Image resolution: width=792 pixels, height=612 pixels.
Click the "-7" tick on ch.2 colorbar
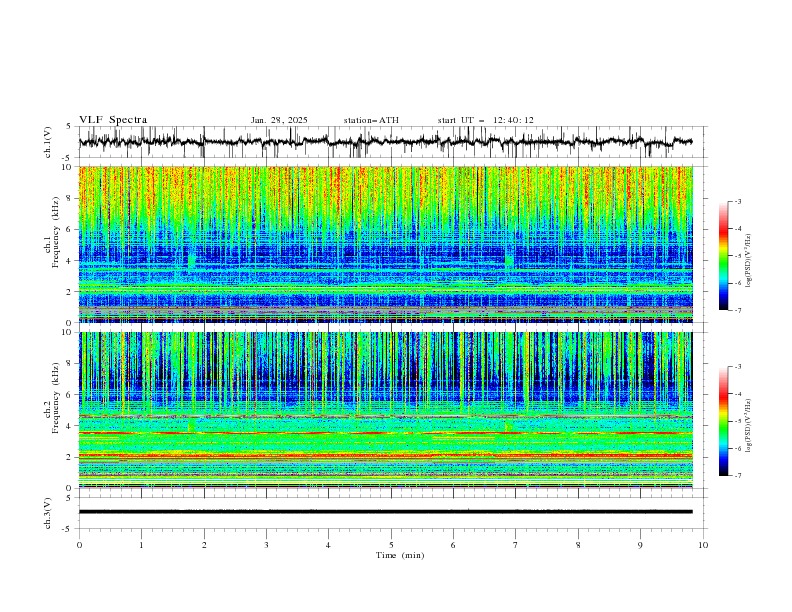tap(737, 476)
